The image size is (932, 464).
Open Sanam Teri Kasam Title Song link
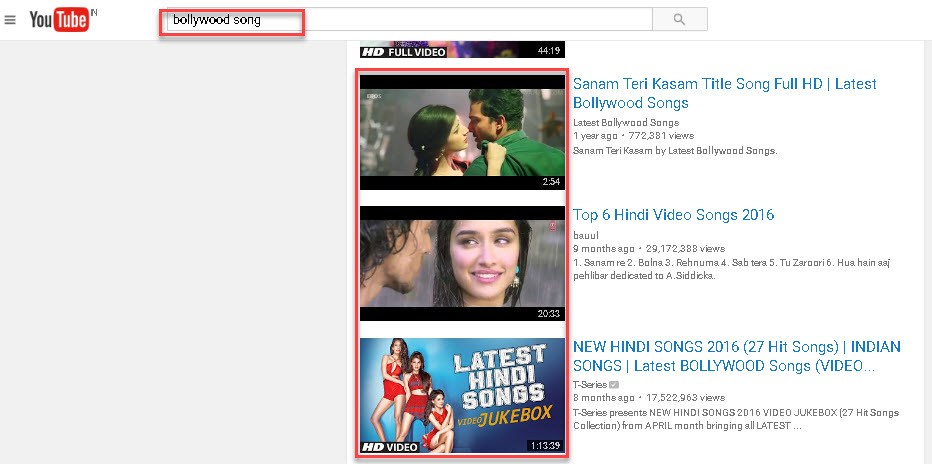(x=725, y=93)
